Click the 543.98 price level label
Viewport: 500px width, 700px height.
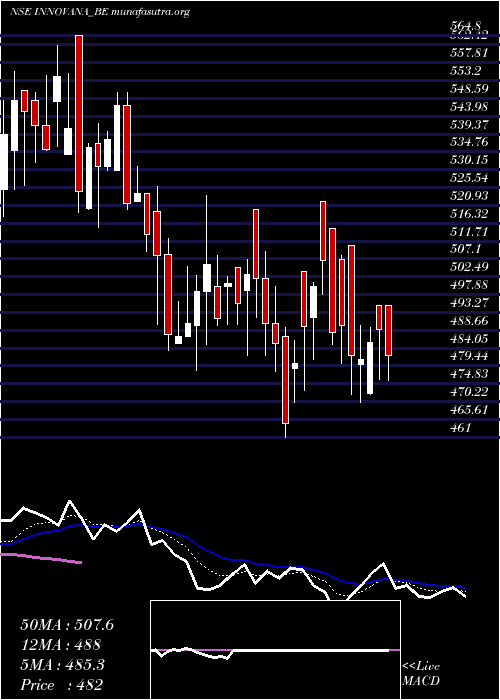pyautogui.click(x=469, y=107)
